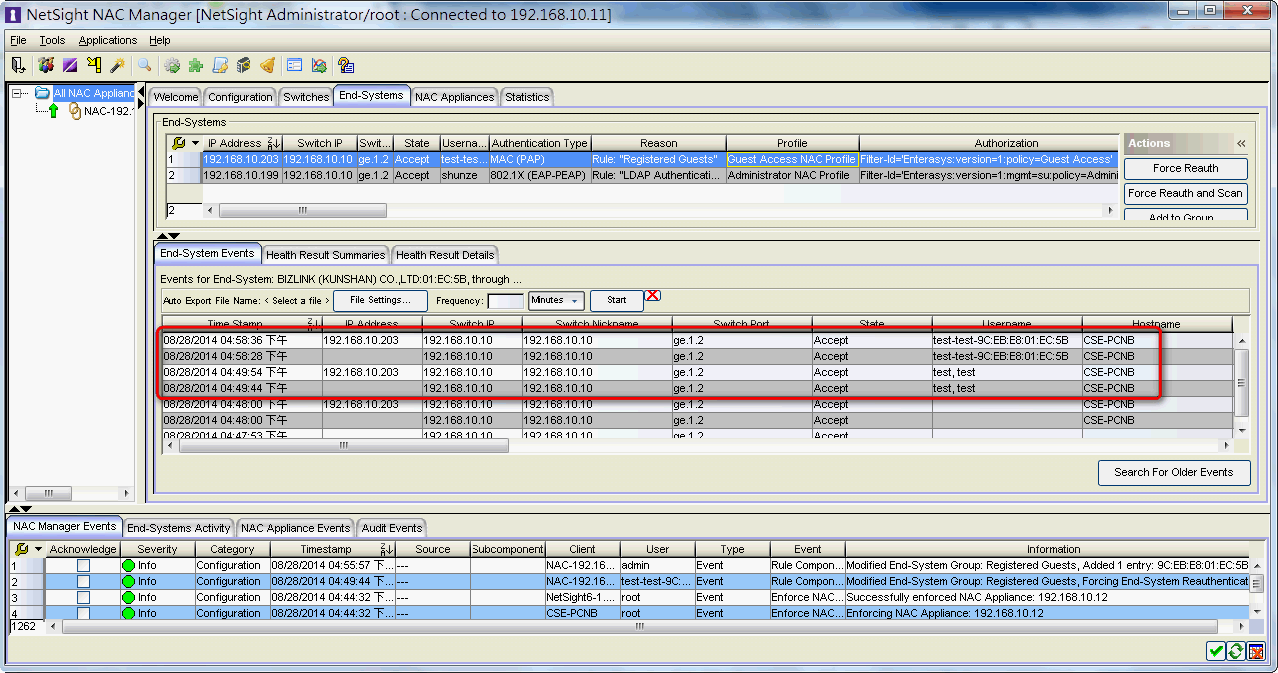Click the blue list panel toolbar icon
Viewport: 1278px width, 673px height.
pos(295,65)
